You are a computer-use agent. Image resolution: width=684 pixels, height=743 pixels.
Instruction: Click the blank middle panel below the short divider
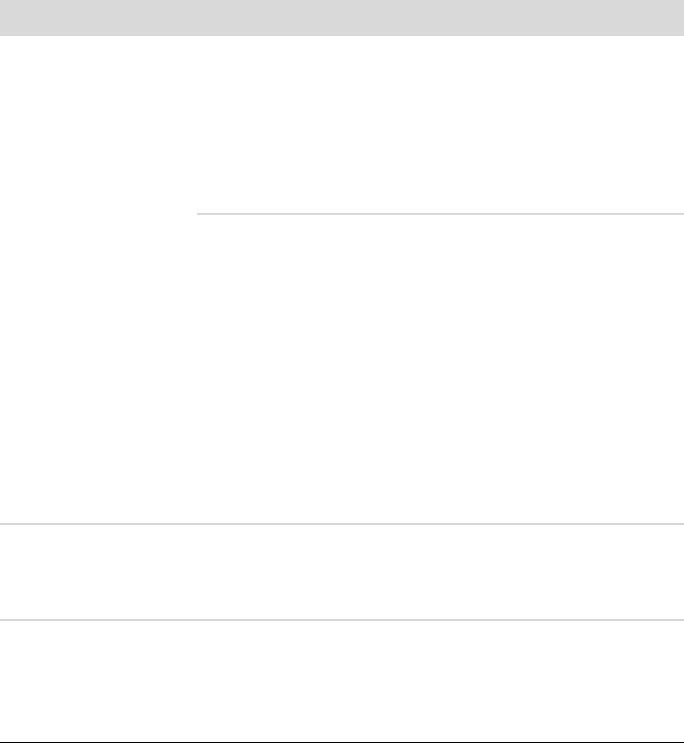[x=440, y=369]
